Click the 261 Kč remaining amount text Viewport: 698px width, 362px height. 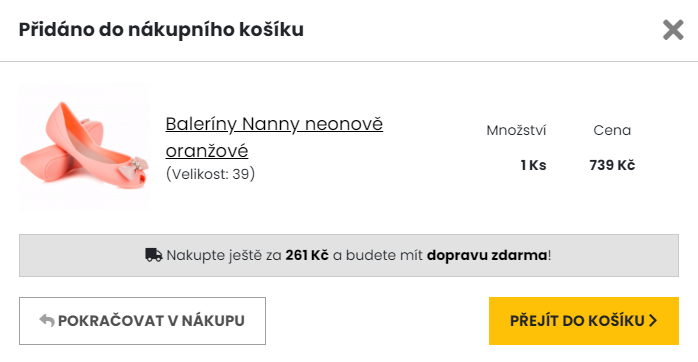(307, 255)
